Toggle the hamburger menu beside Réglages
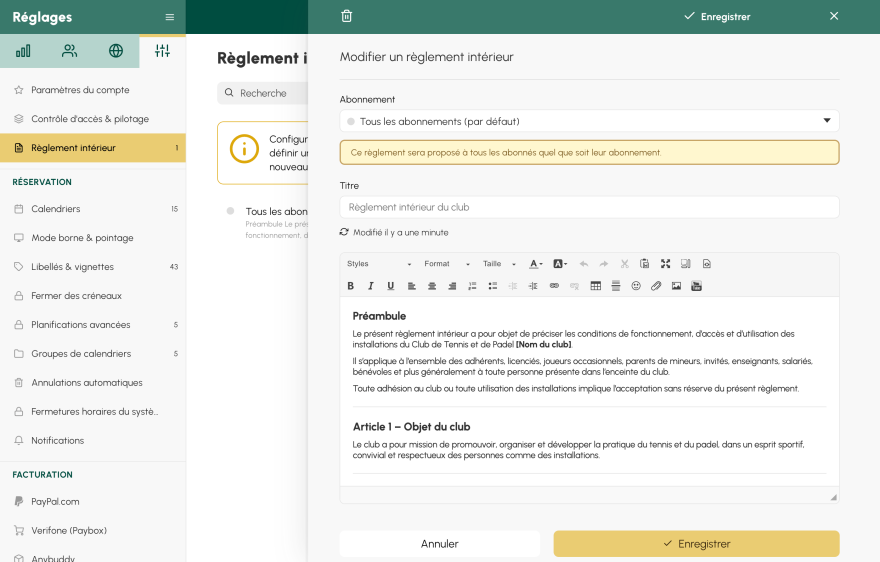880x562 pixels. click(169, 17)
